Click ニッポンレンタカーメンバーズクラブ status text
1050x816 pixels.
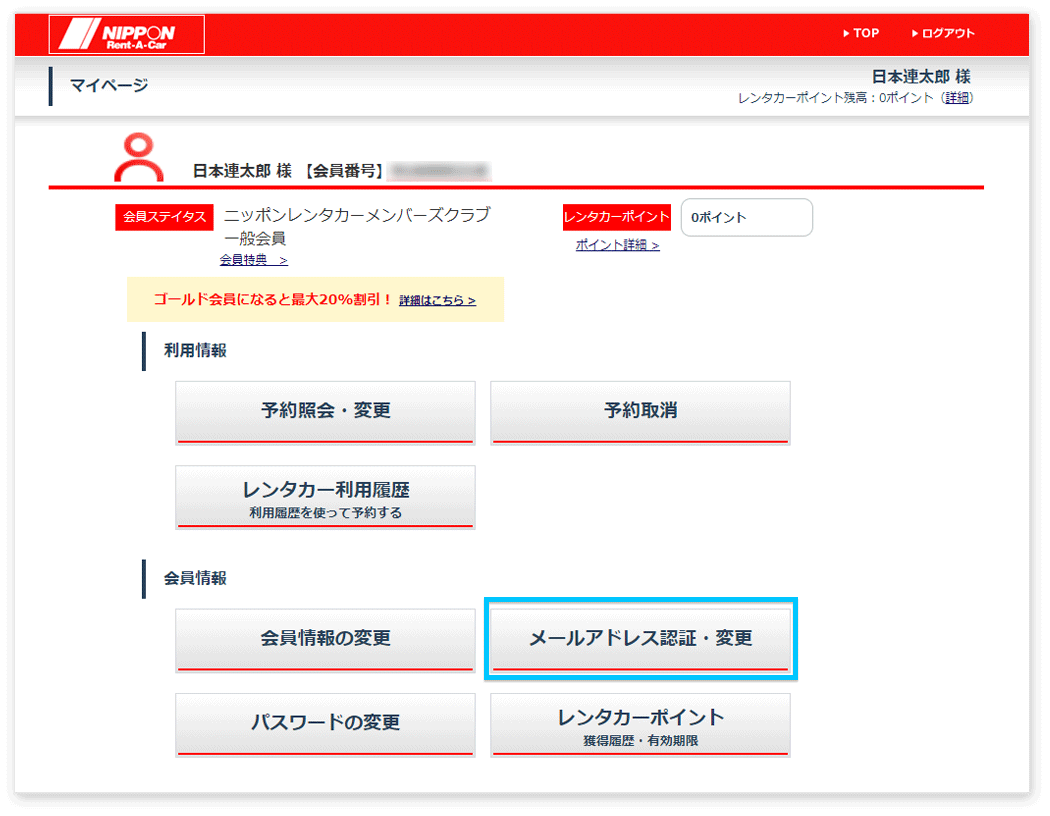click(357, 215)
